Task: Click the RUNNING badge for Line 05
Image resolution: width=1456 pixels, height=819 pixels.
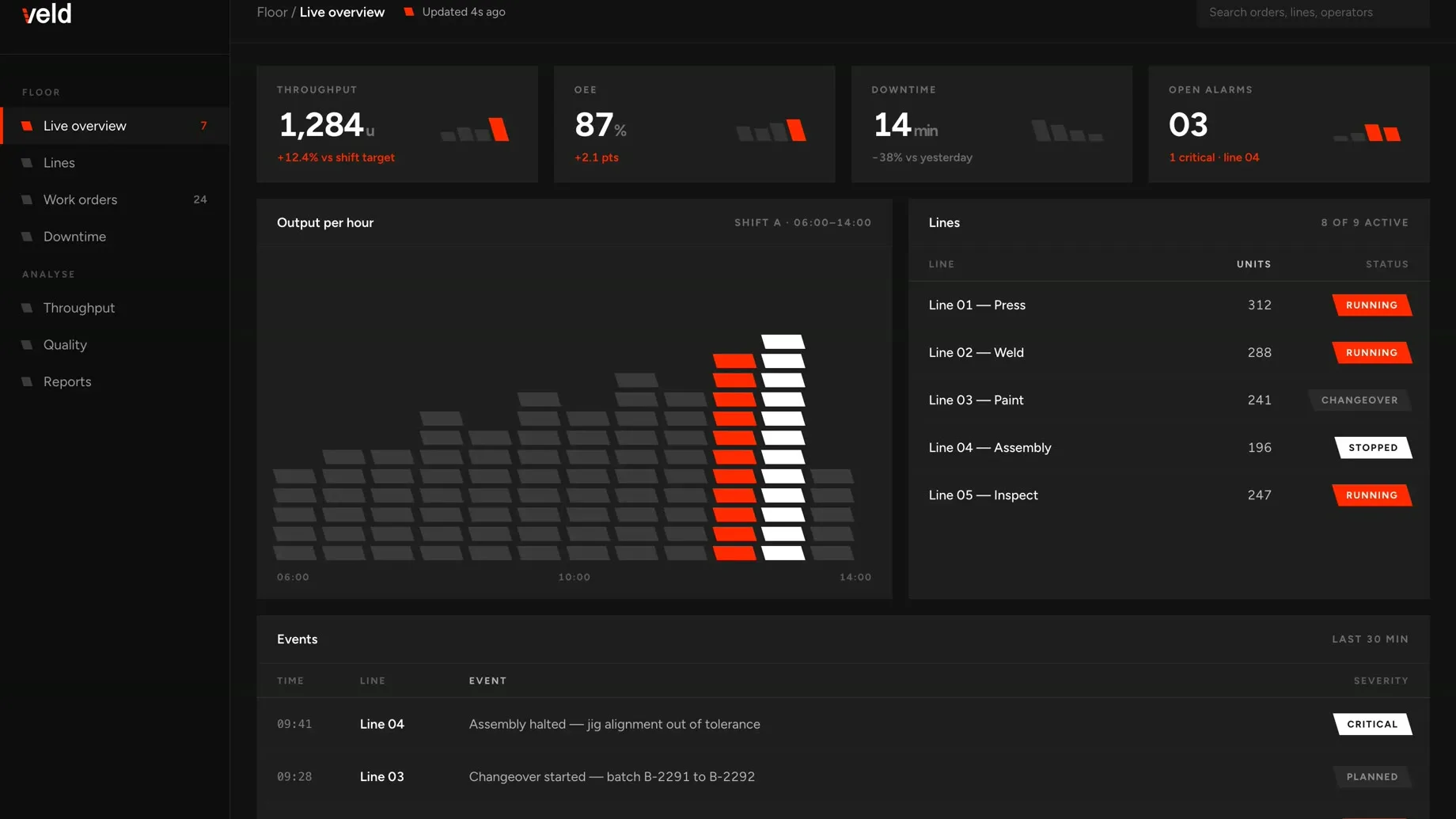Action: pyautogui.click(x=1372, y=495)
